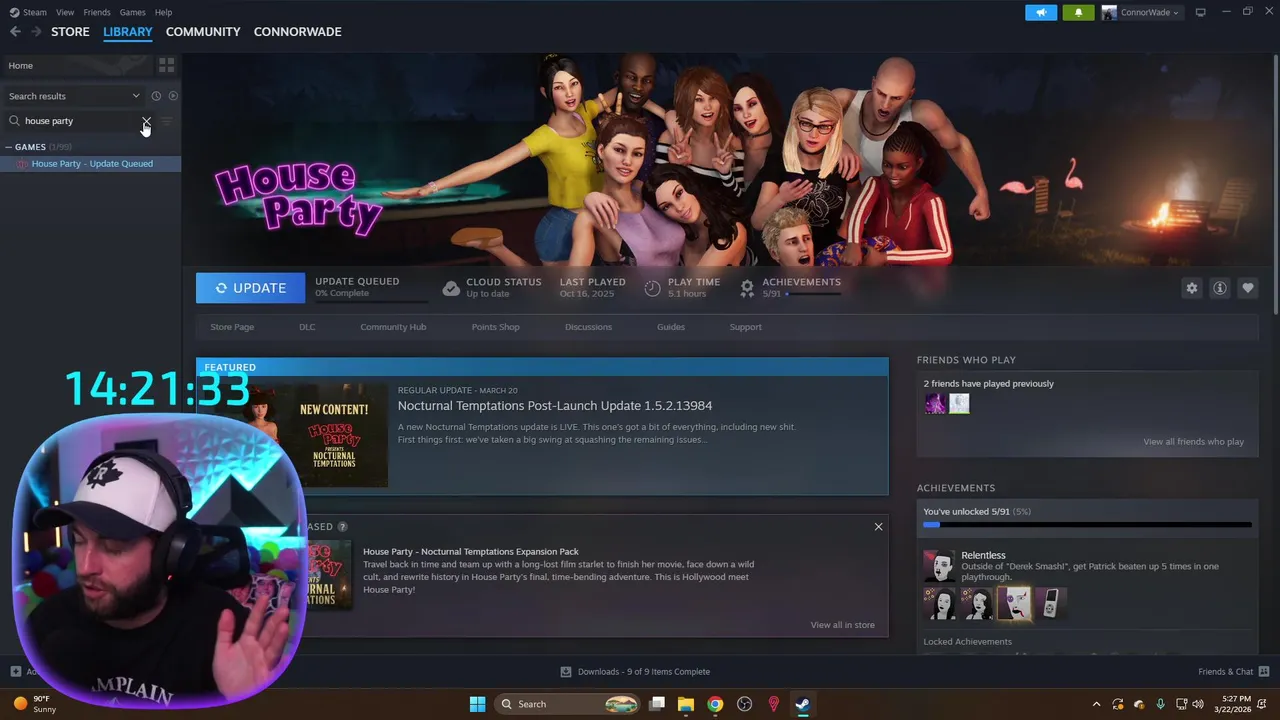This screenshot has height=720, width=1280.
Task: Open the Games menu
Action: 132,12
